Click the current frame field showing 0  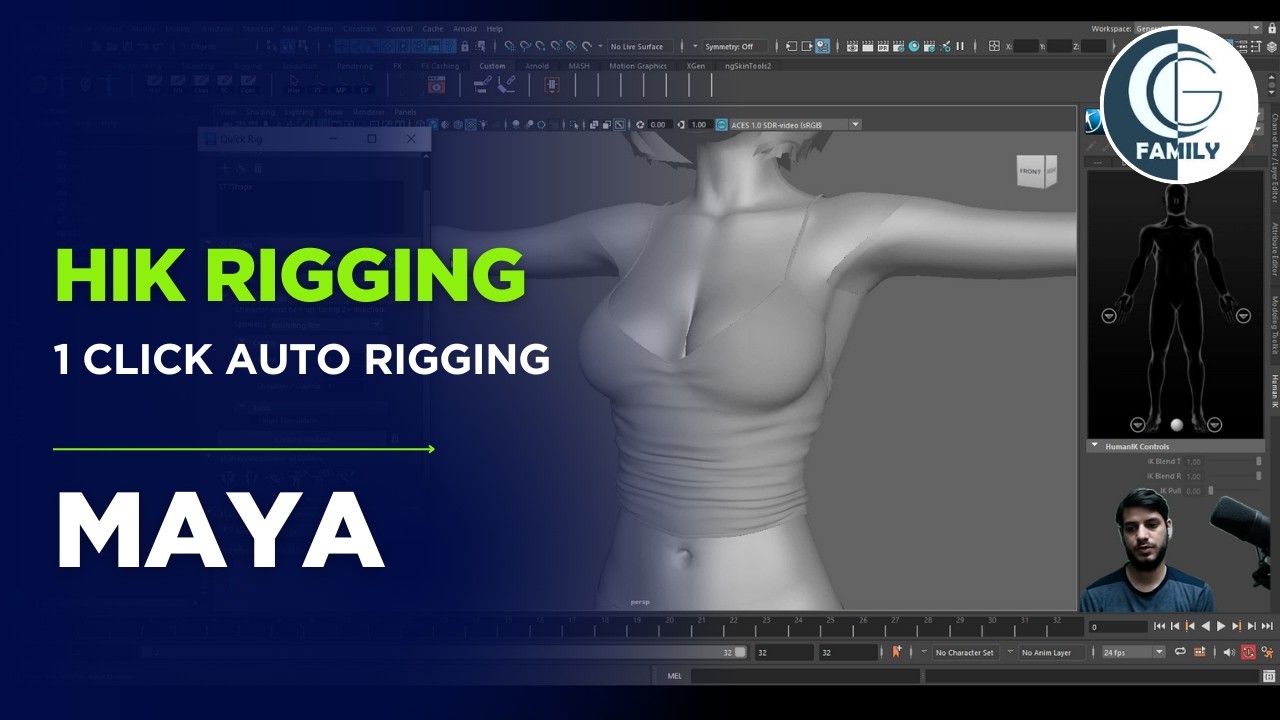point(1117,627)
